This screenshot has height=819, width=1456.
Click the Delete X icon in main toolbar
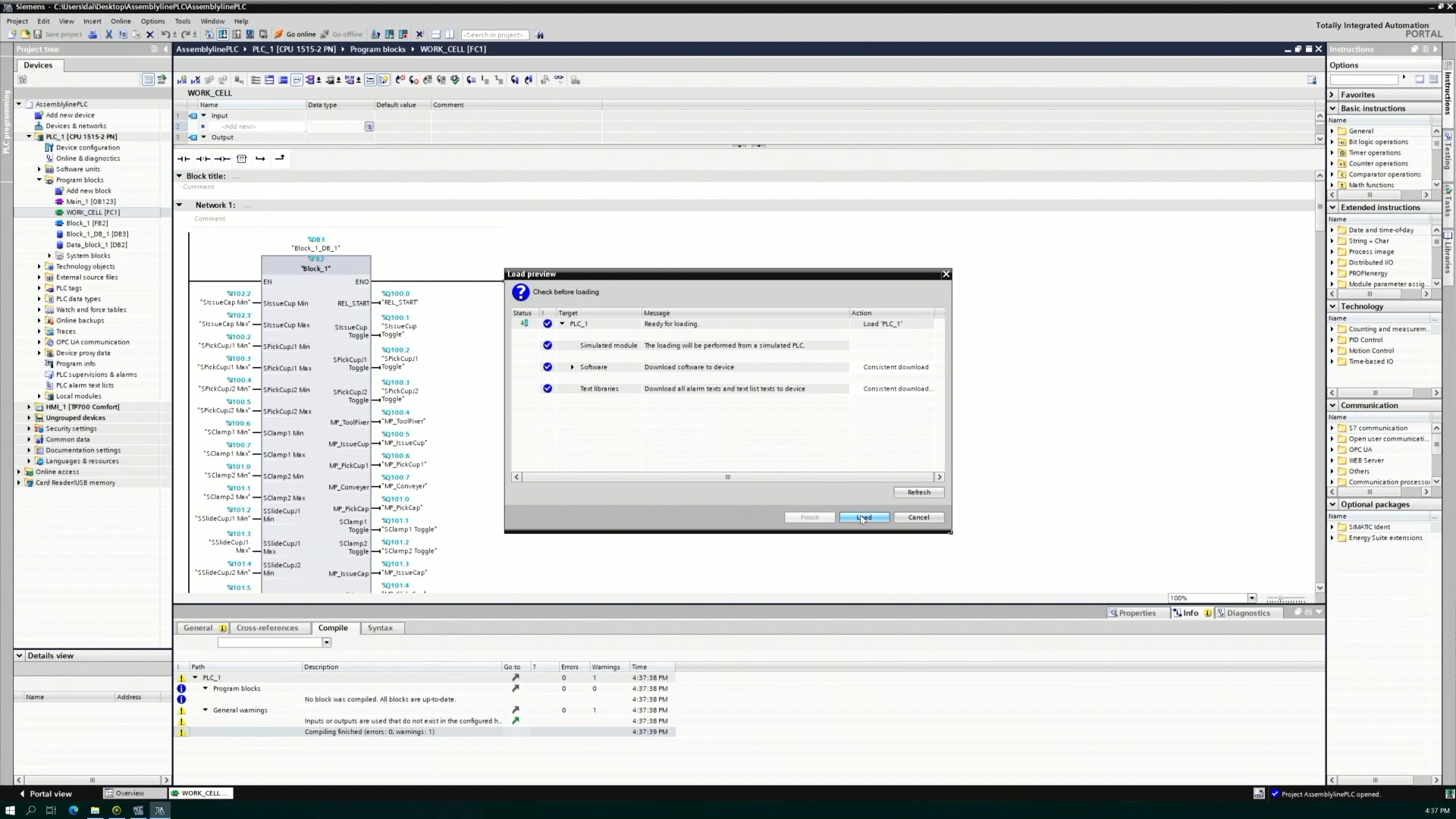(149, 34)
